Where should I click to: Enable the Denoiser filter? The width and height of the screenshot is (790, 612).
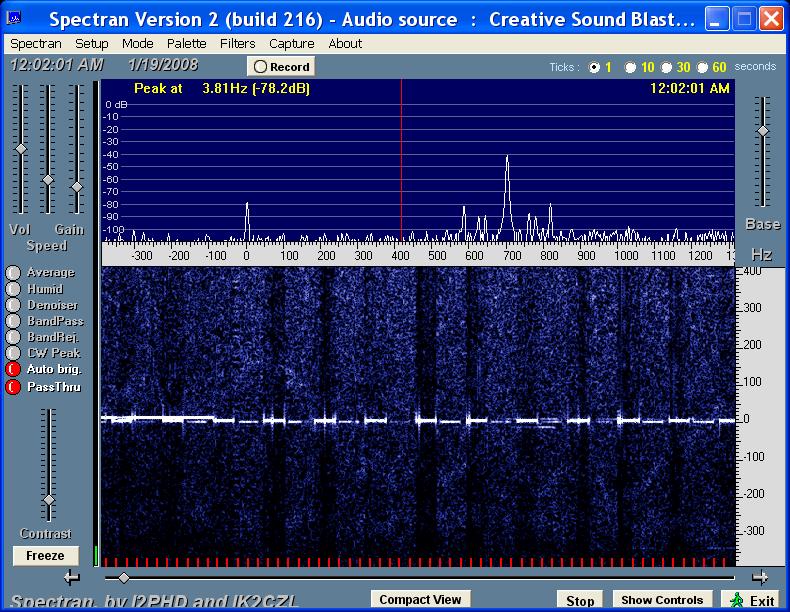tap(13, 305)
